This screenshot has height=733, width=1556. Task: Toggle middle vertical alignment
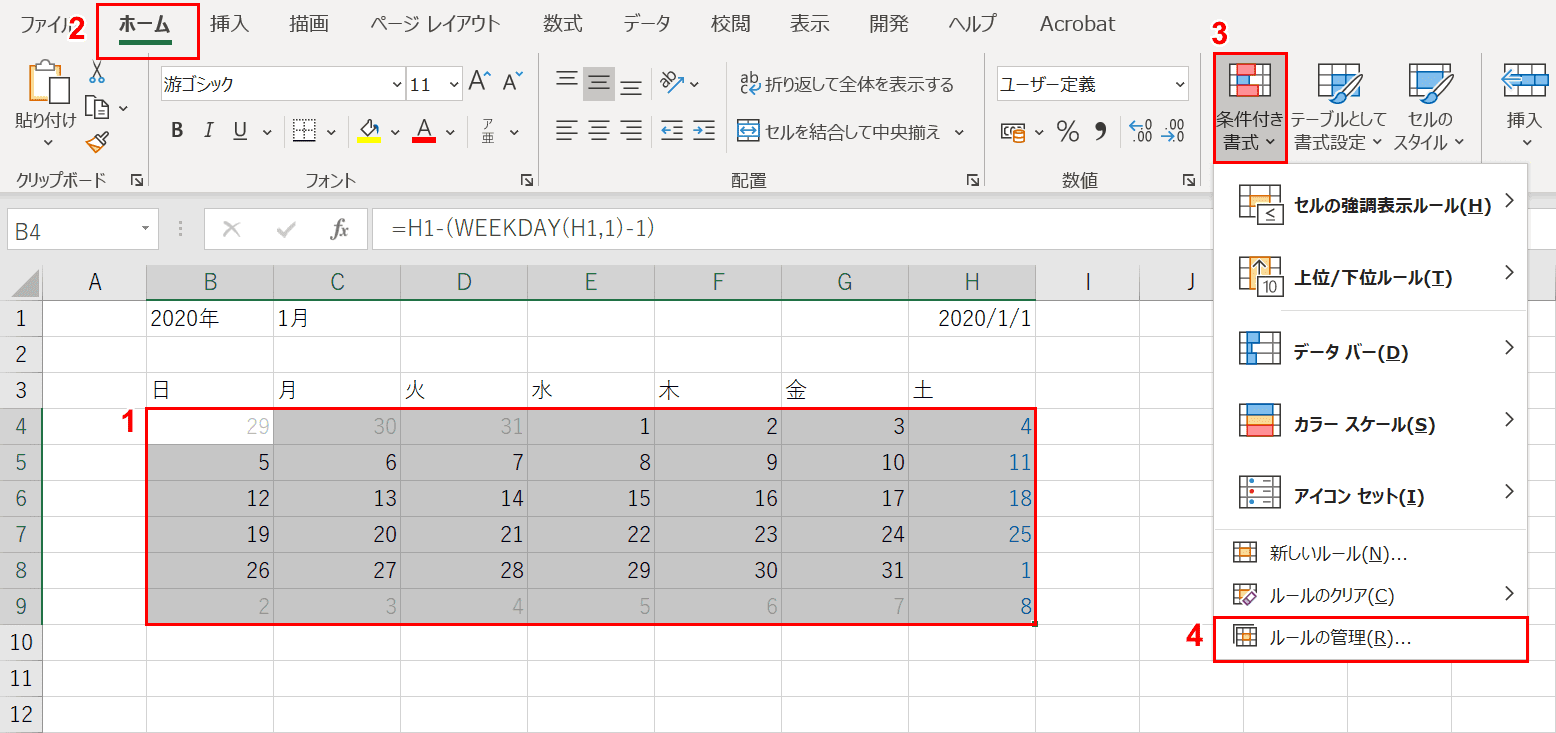pyautogui.click(x=599, y=83)
